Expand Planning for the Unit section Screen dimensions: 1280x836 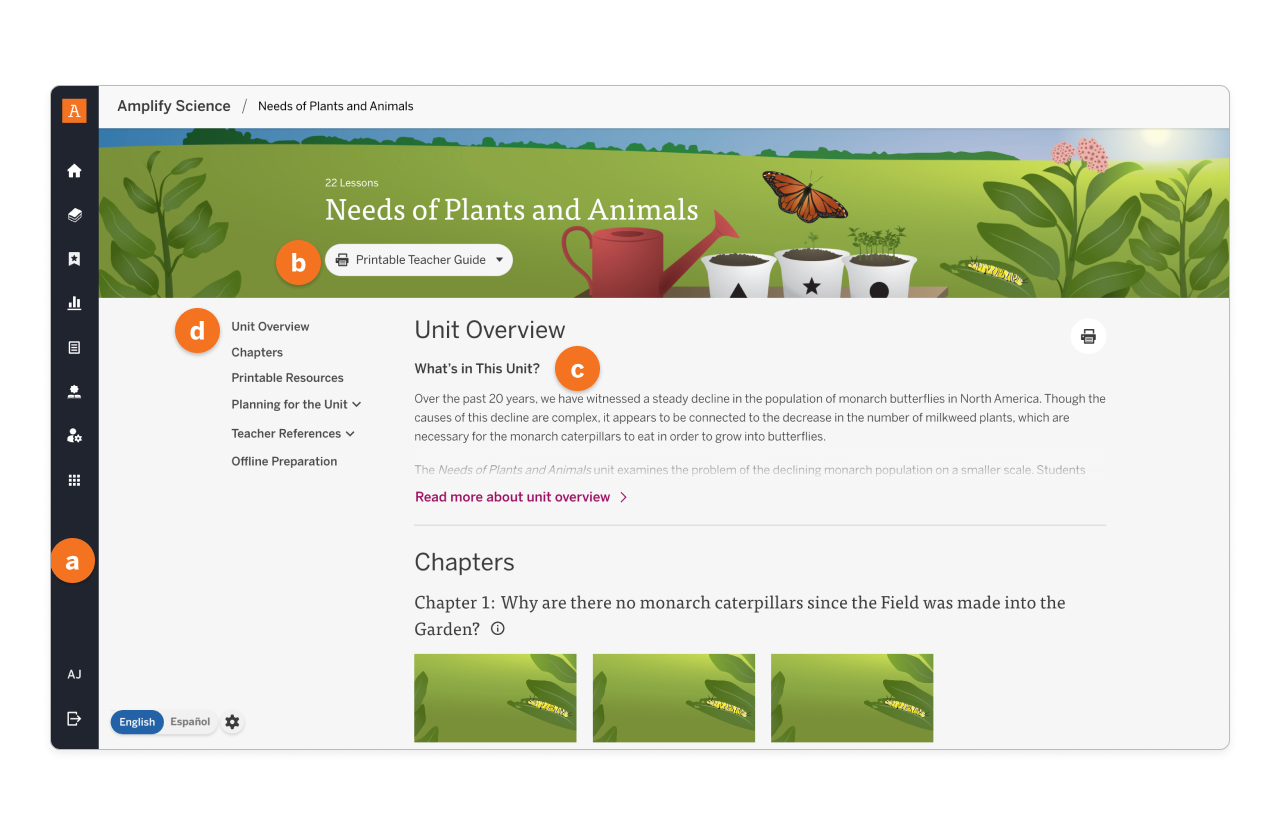click(x=296, y=404)
